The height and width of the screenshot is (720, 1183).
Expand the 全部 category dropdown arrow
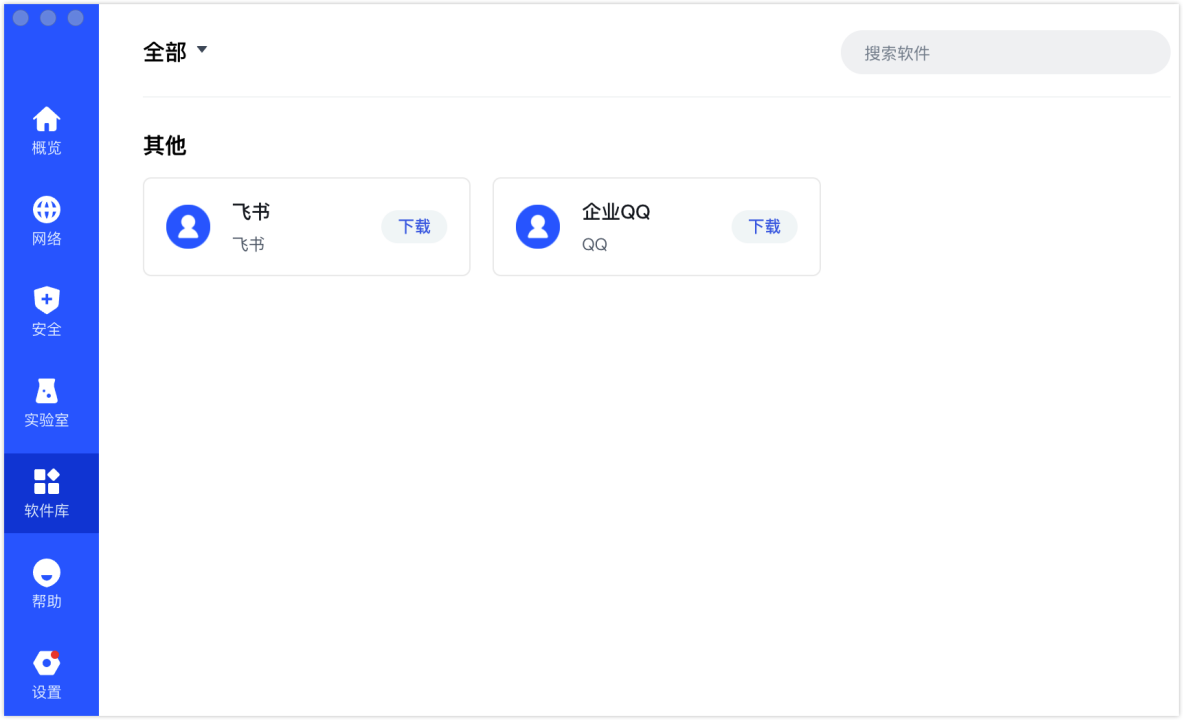click(202, 49)
